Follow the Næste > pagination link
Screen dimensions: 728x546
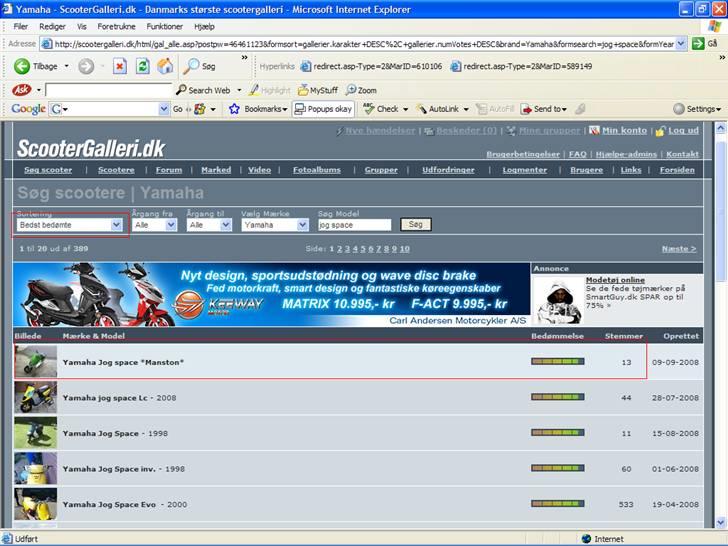(679, 248)
